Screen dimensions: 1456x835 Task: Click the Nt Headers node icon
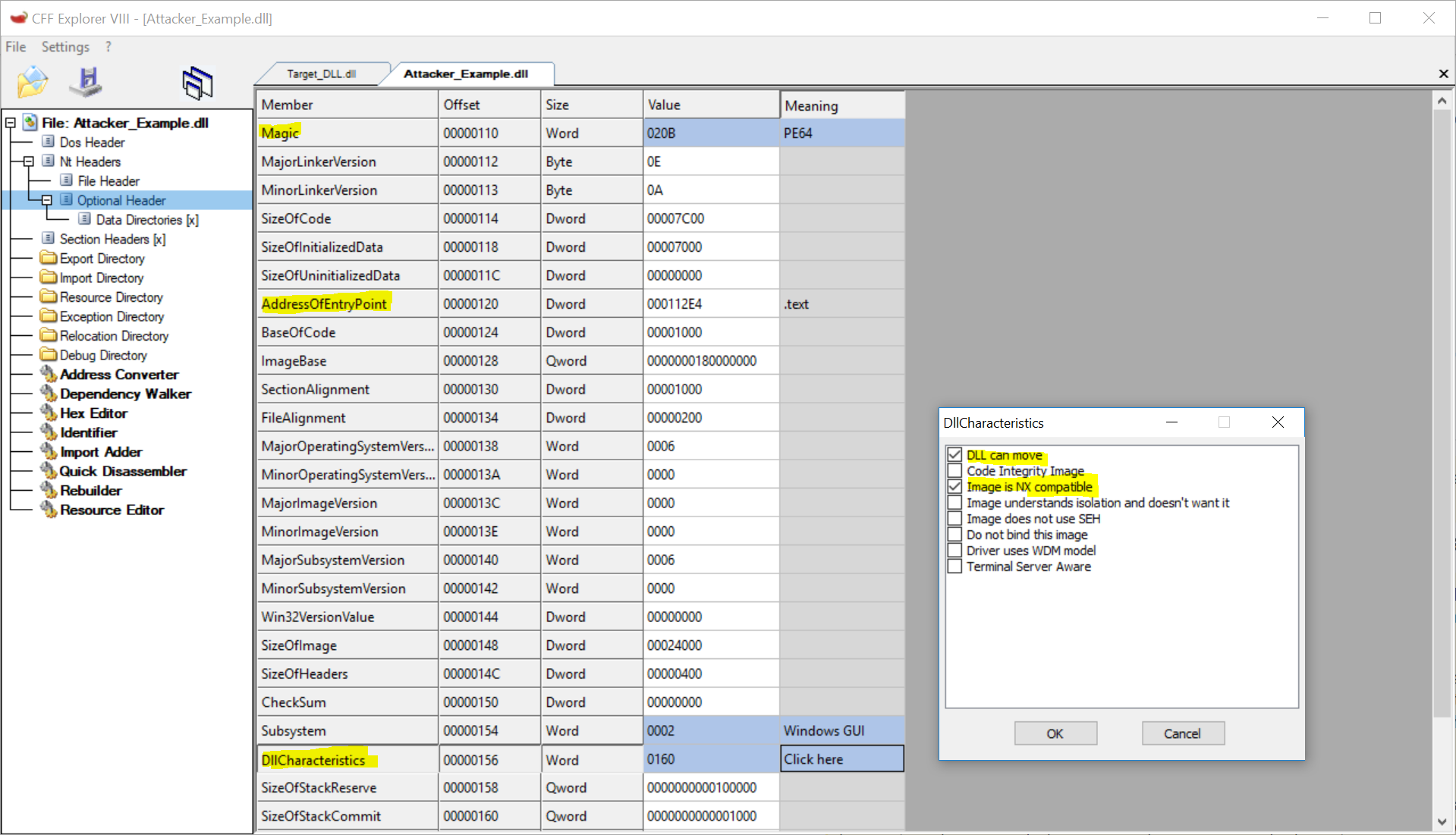pyautogui.click(x=49, y=161)
